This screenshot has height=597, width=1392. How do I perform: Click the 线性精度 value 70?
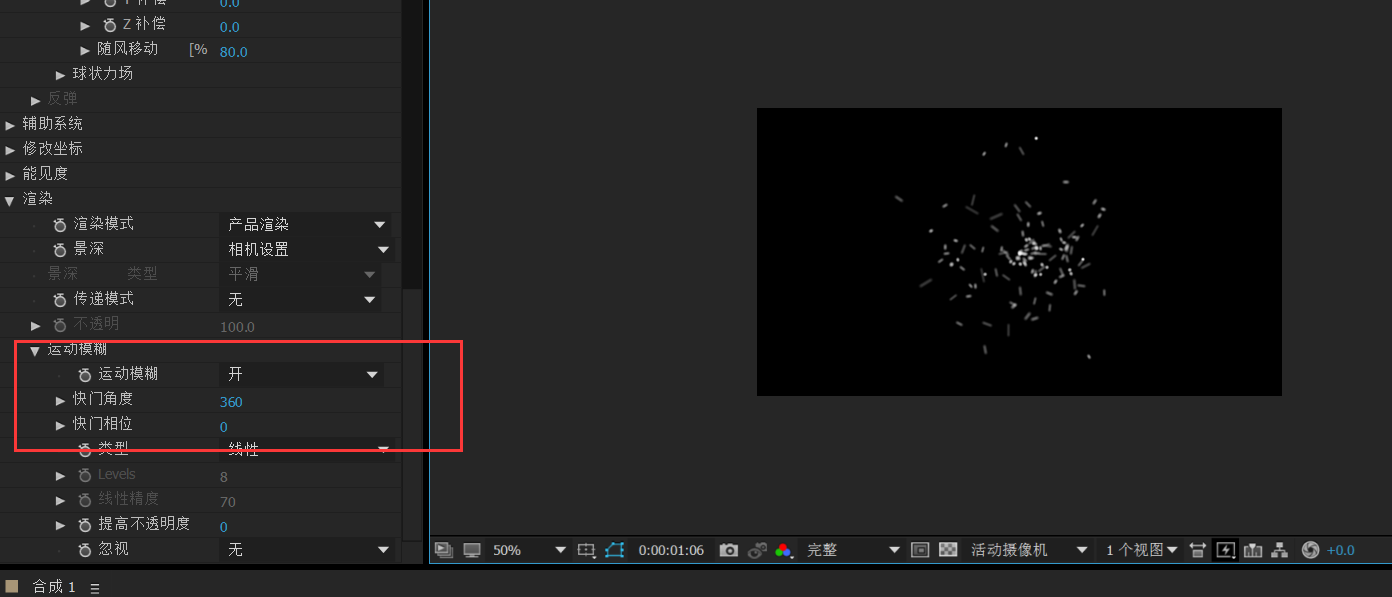click(228, 502)
